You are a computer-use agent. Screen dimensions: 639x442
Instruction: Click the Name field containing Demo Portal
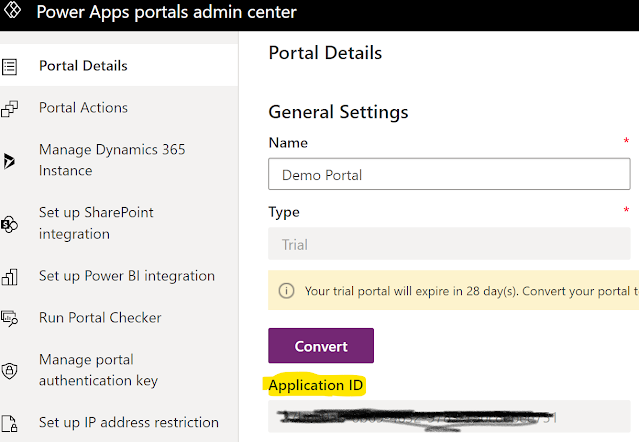point(449,175)
